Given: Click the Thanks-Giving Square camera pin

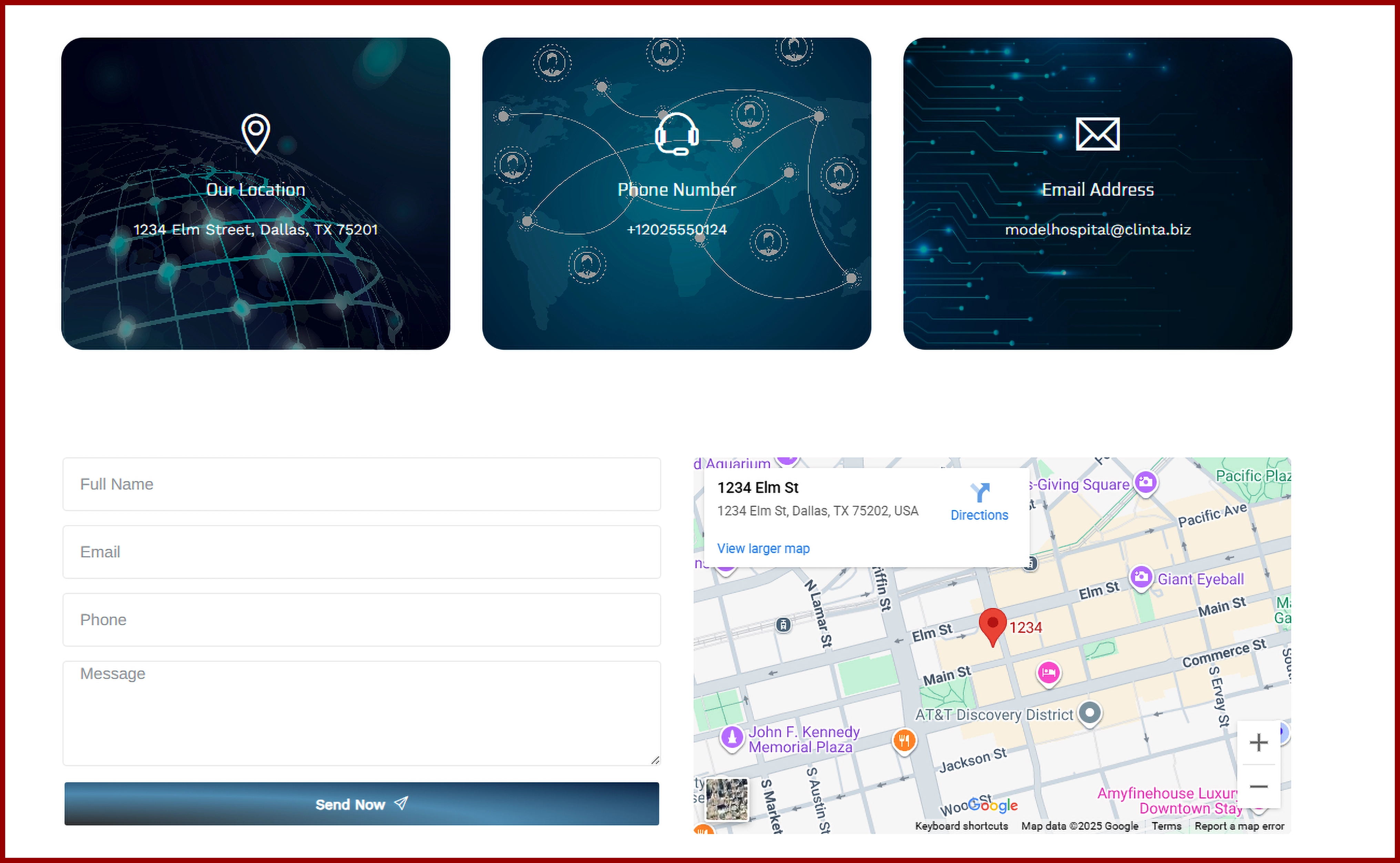Looking at the screenshot, I should tap(1145, 483).
